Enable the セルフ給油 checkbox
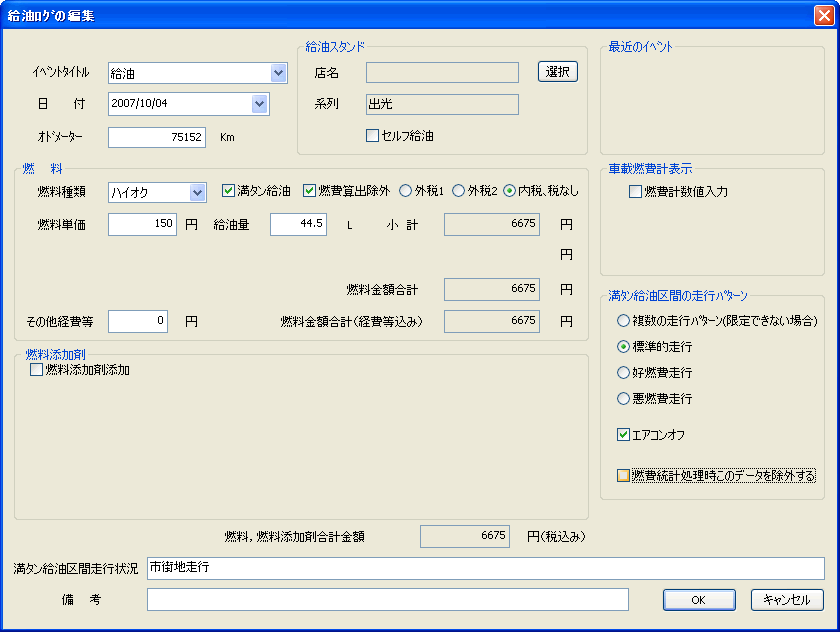 tap(373, 136)
